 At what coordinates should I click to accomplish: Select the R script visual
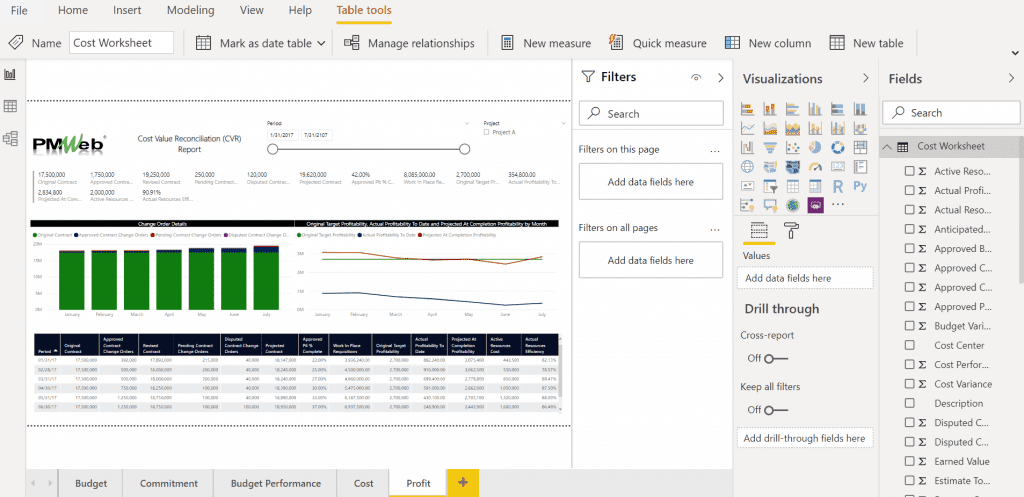tap(838, 187)
